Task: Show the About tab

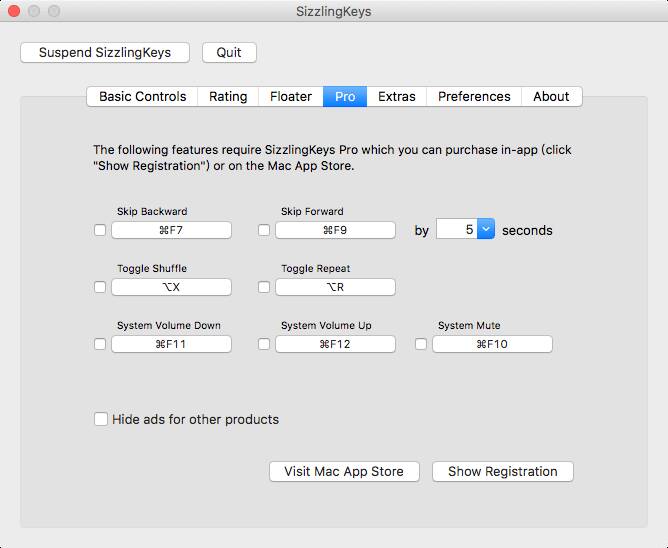Action: tap(551, 96)
